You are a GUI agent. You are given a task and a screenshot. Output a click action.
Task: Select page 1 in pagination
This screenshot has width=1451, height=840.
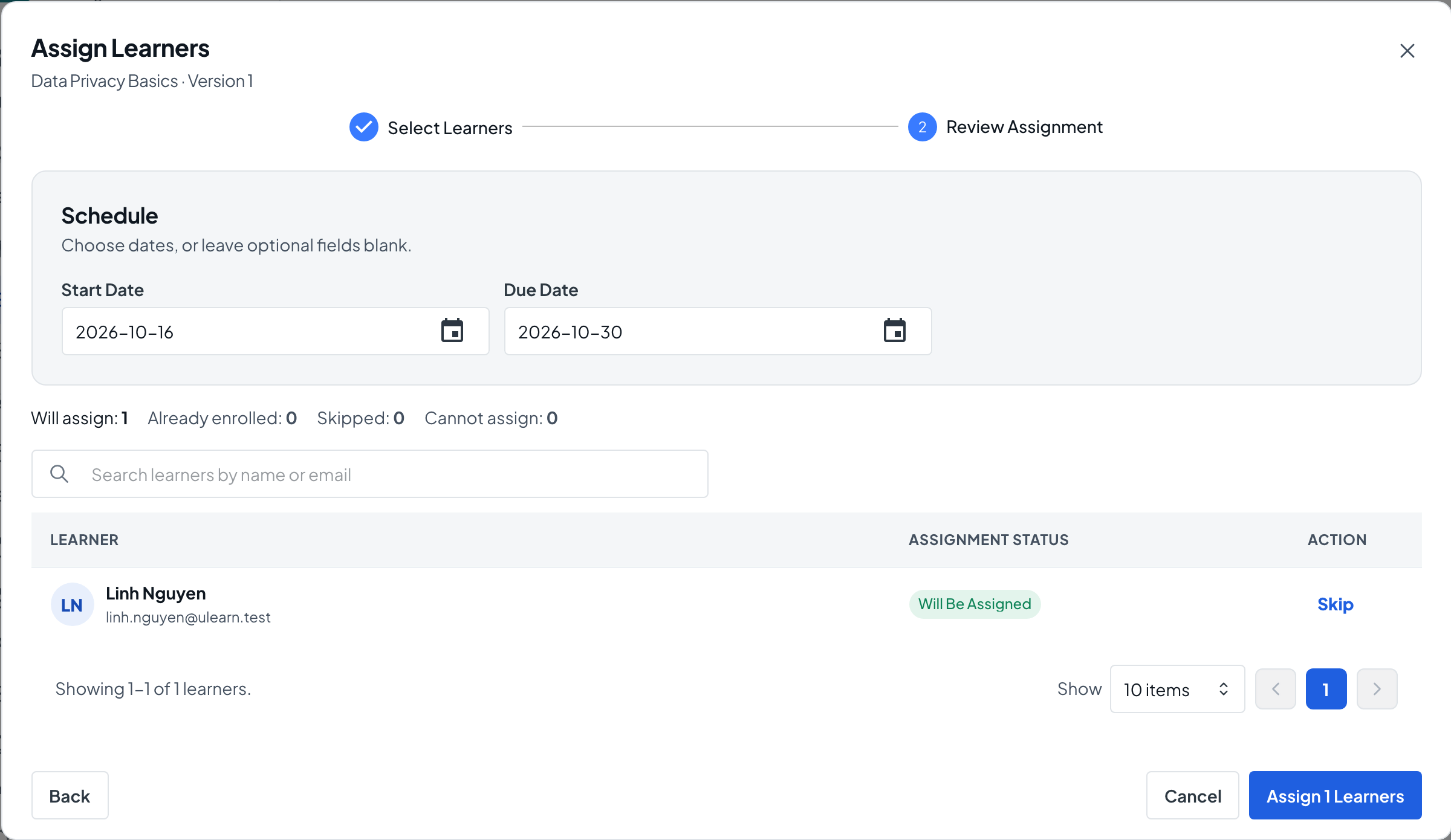(x=1326, y=689)
